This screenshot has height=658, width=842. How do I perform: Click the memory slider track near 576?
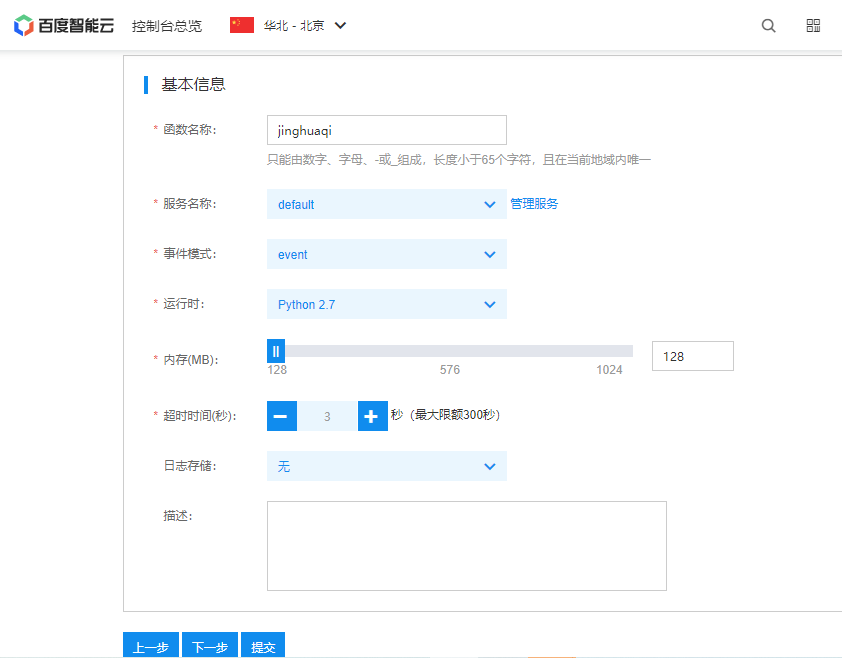tap(450, 351)
